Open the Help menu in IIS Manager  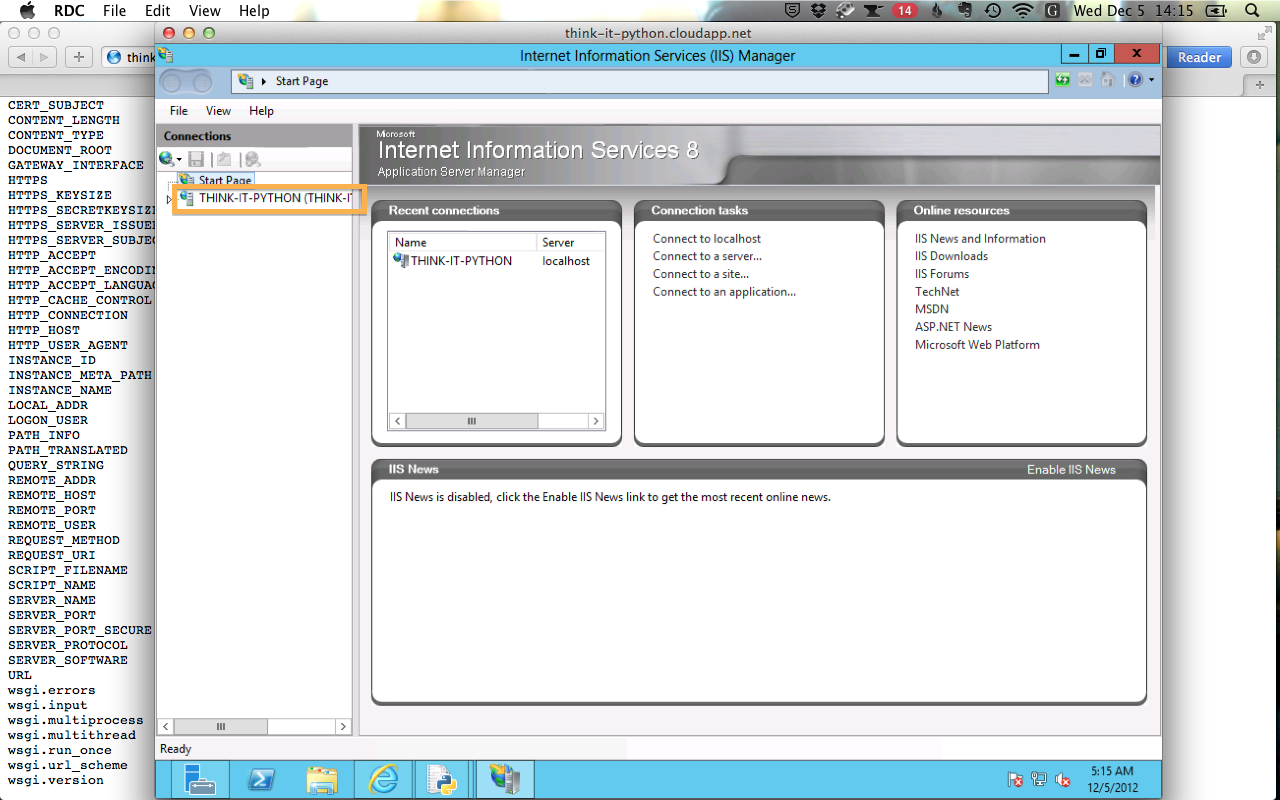[x=262, y=111]
